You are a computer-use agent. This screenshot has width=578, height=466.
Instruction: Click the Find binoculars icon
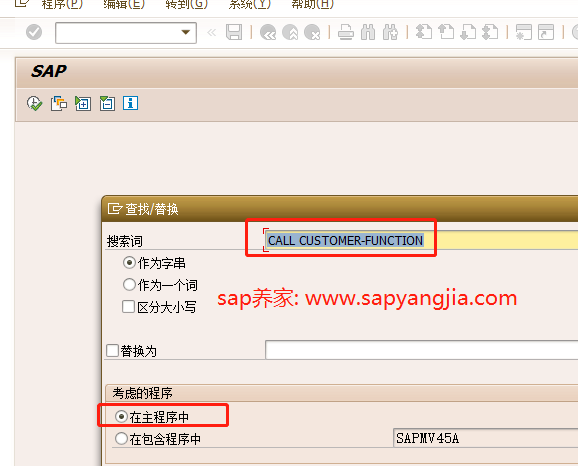[368, 32]
